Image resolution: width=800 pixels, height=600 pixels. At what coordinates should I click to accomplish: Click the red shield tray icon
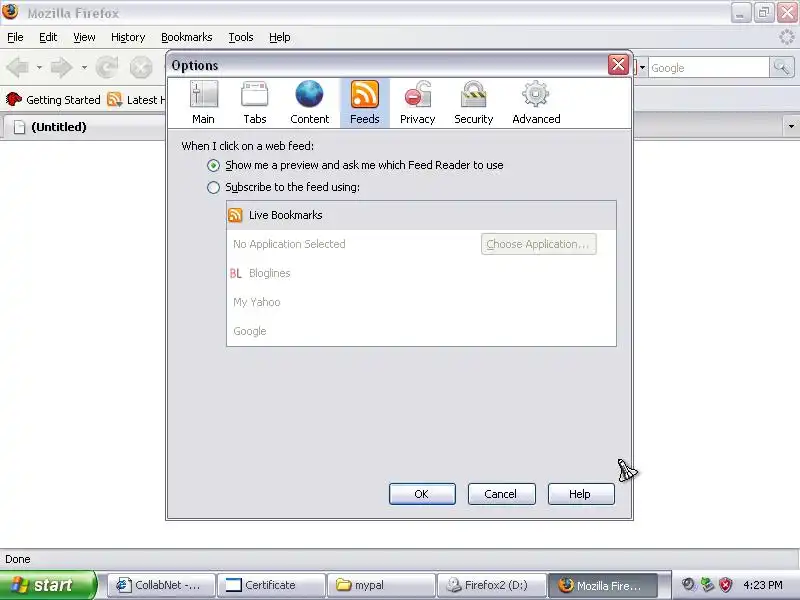pos(725,585)
